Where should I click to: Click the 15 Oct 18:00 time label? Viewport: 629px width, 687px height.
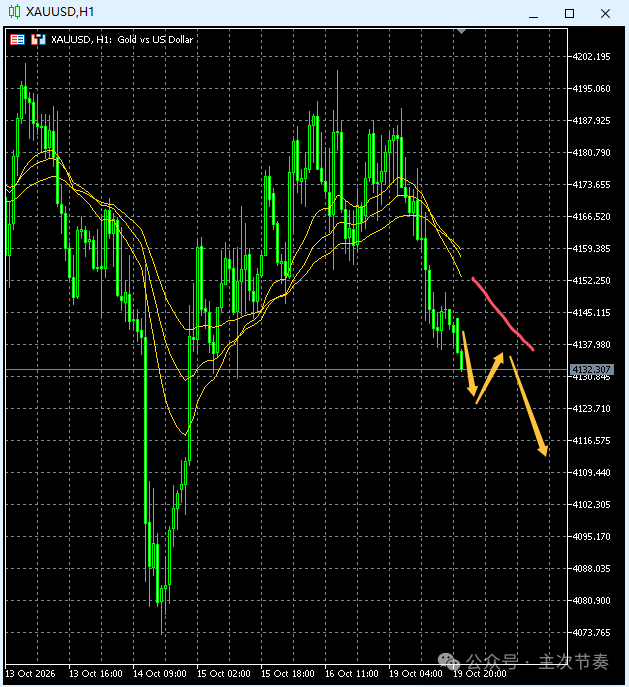(287, 673)
